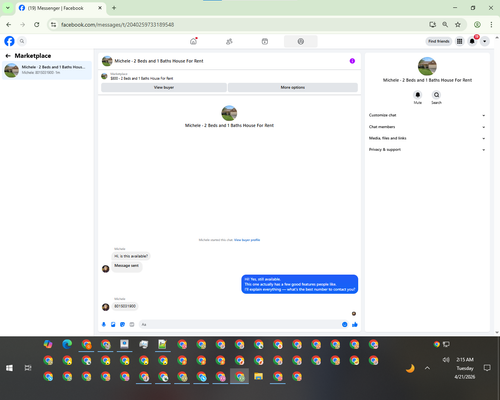Click Michele's avatar beside the phone number message
The width and height of the screenshot is (500, 400).
105,307
